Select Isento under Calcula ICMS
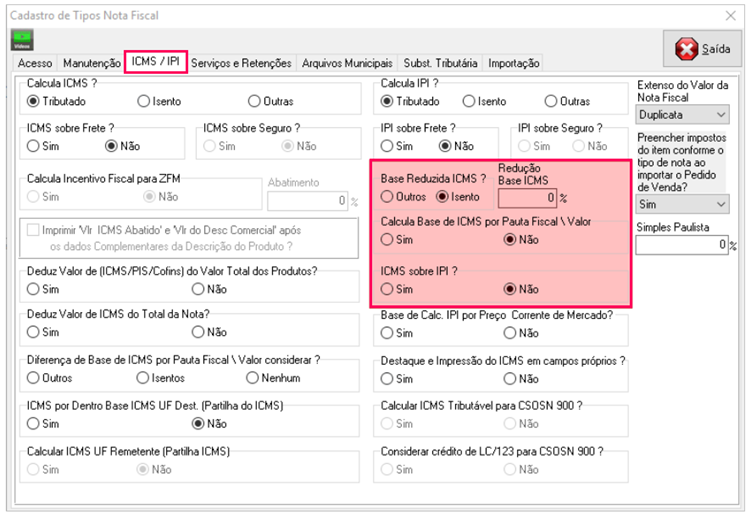 144,101
